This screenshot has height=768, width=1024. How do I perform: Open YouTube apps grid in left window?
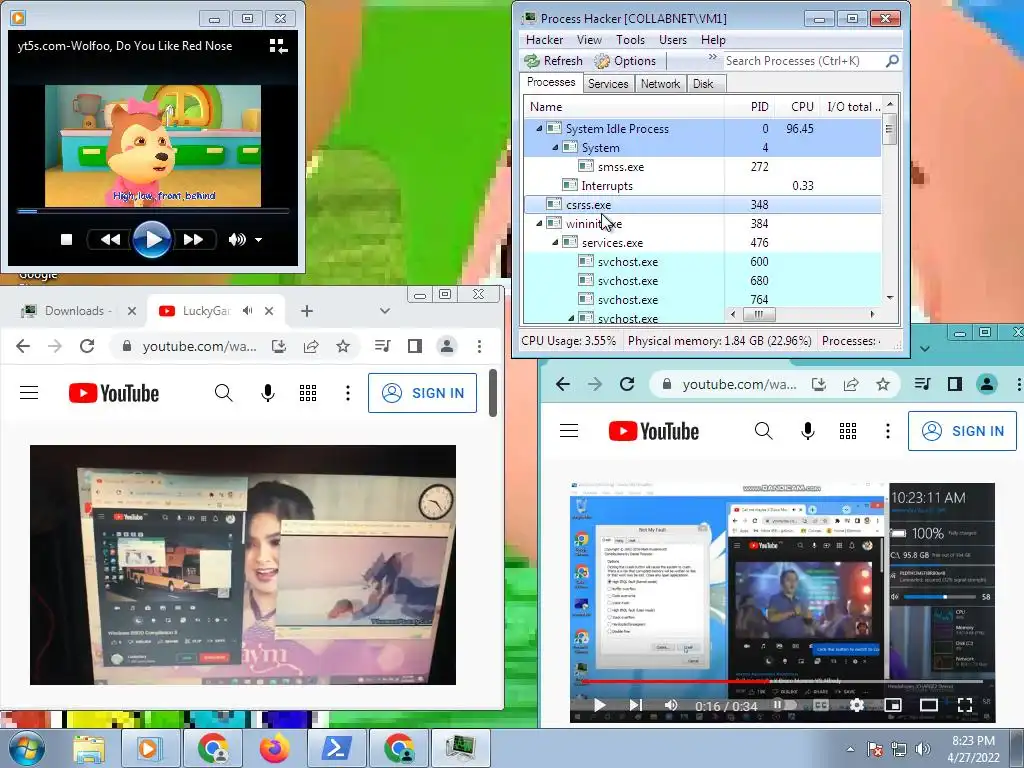[308, 392]
